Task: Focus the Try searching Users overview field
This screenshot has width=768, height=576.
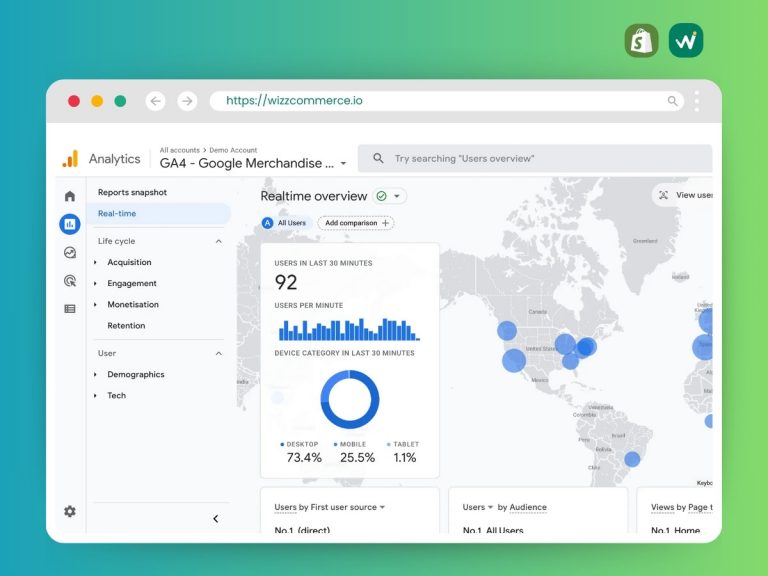Action: coord(535,159)
